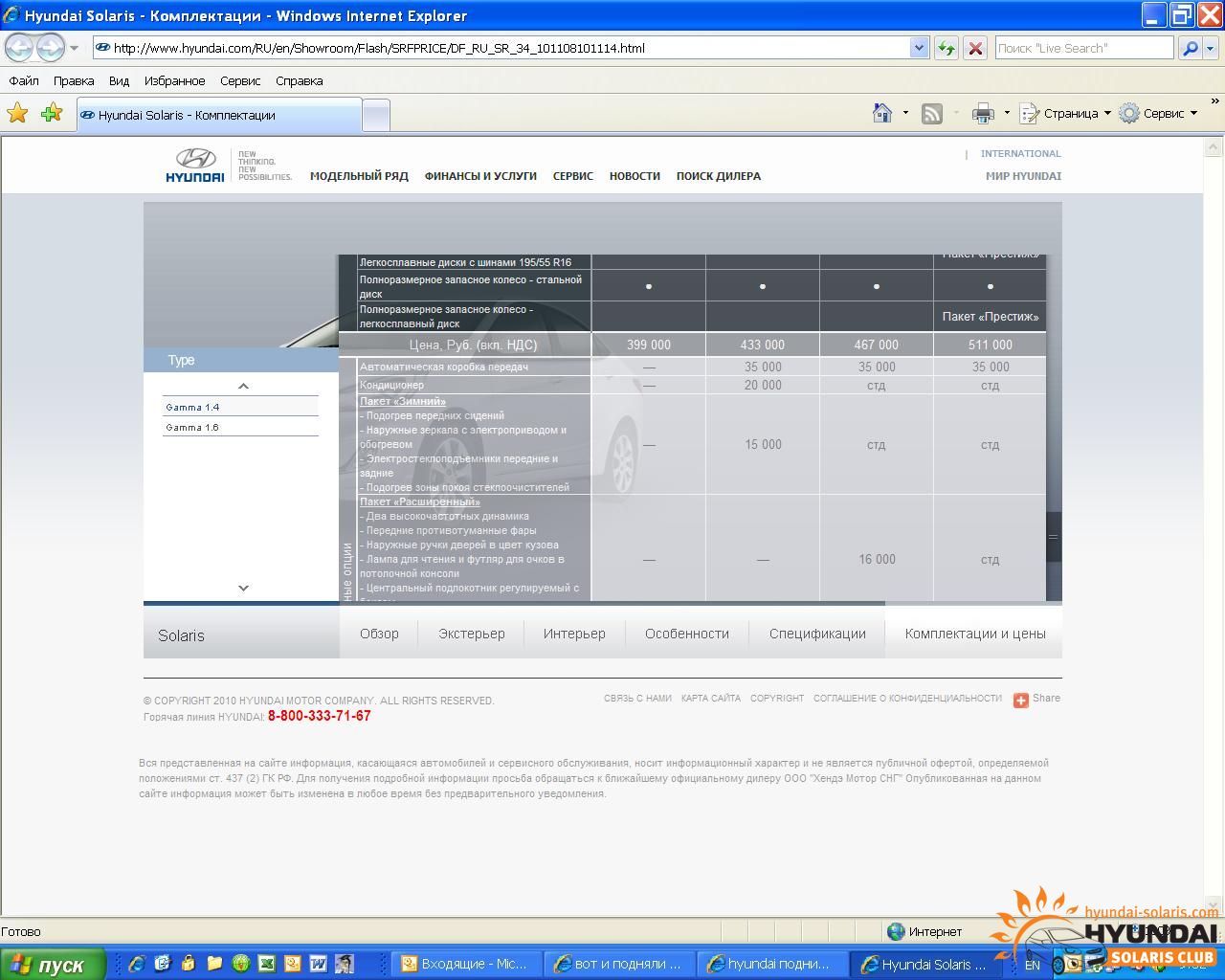Open the RSS feeds icon
This screenshot has width=1225, height=980.
click(931, 114)
